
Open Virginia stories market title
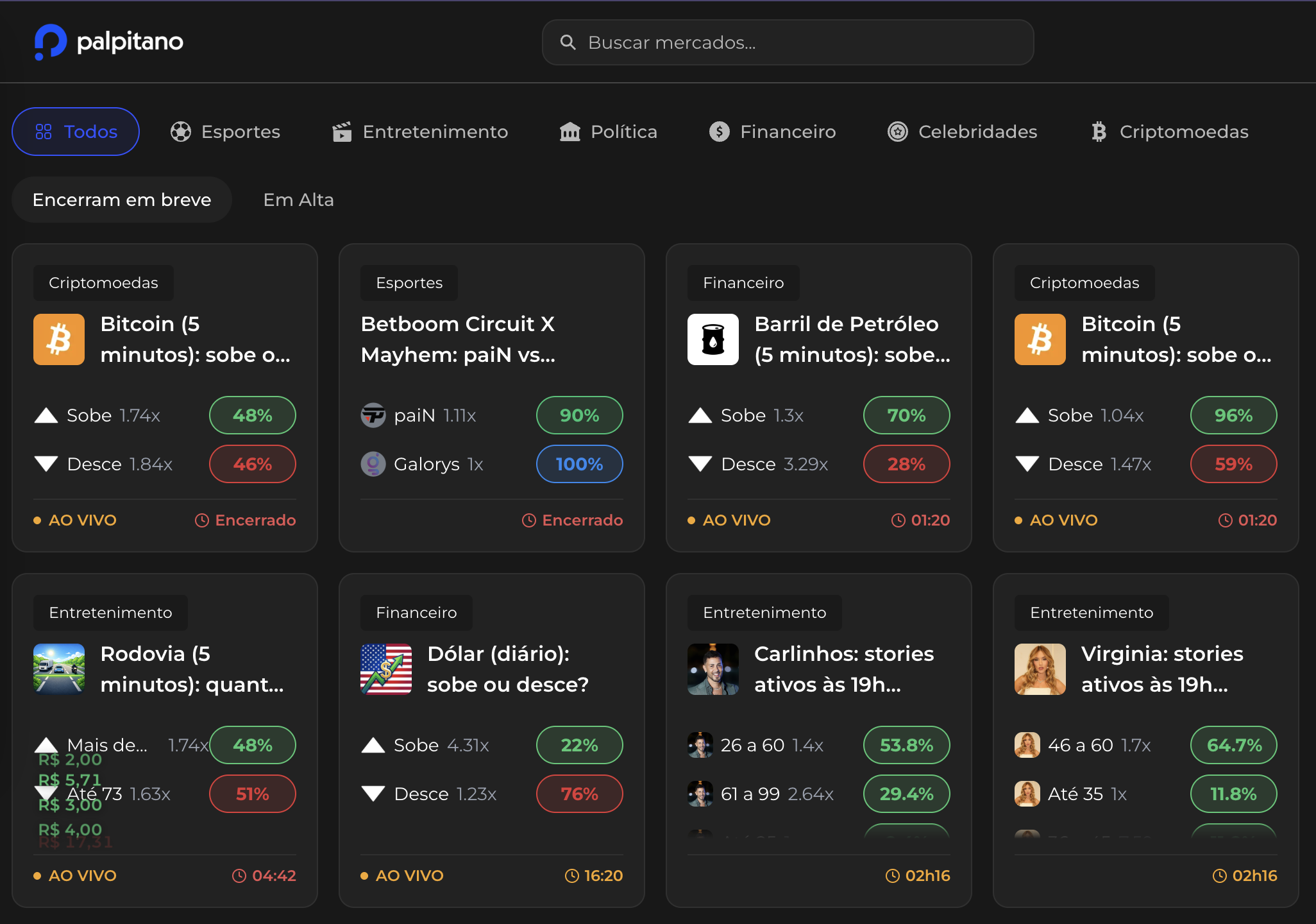click(x=1161, y=669)
